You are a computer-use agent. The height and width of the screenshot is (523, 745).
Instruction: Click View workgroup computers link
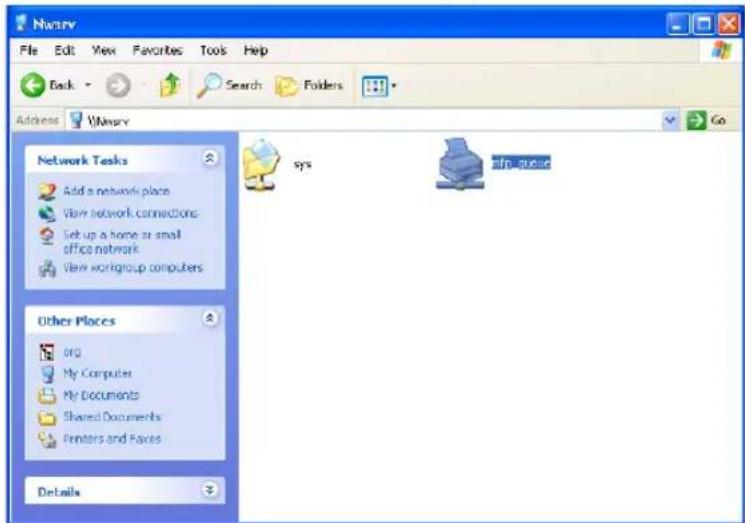click(133, 267)
